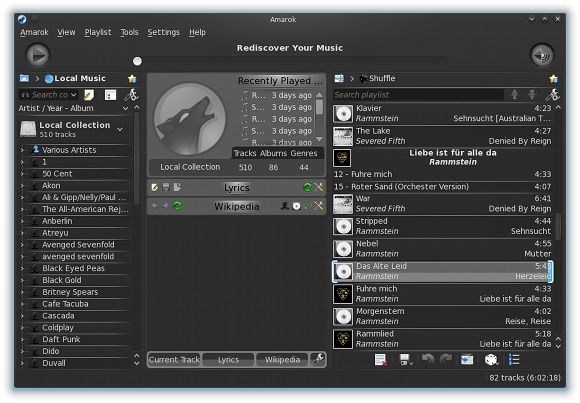Jump to next playlist search match
Viewport: 580px width, 403px height.
(x=532, y=95)
